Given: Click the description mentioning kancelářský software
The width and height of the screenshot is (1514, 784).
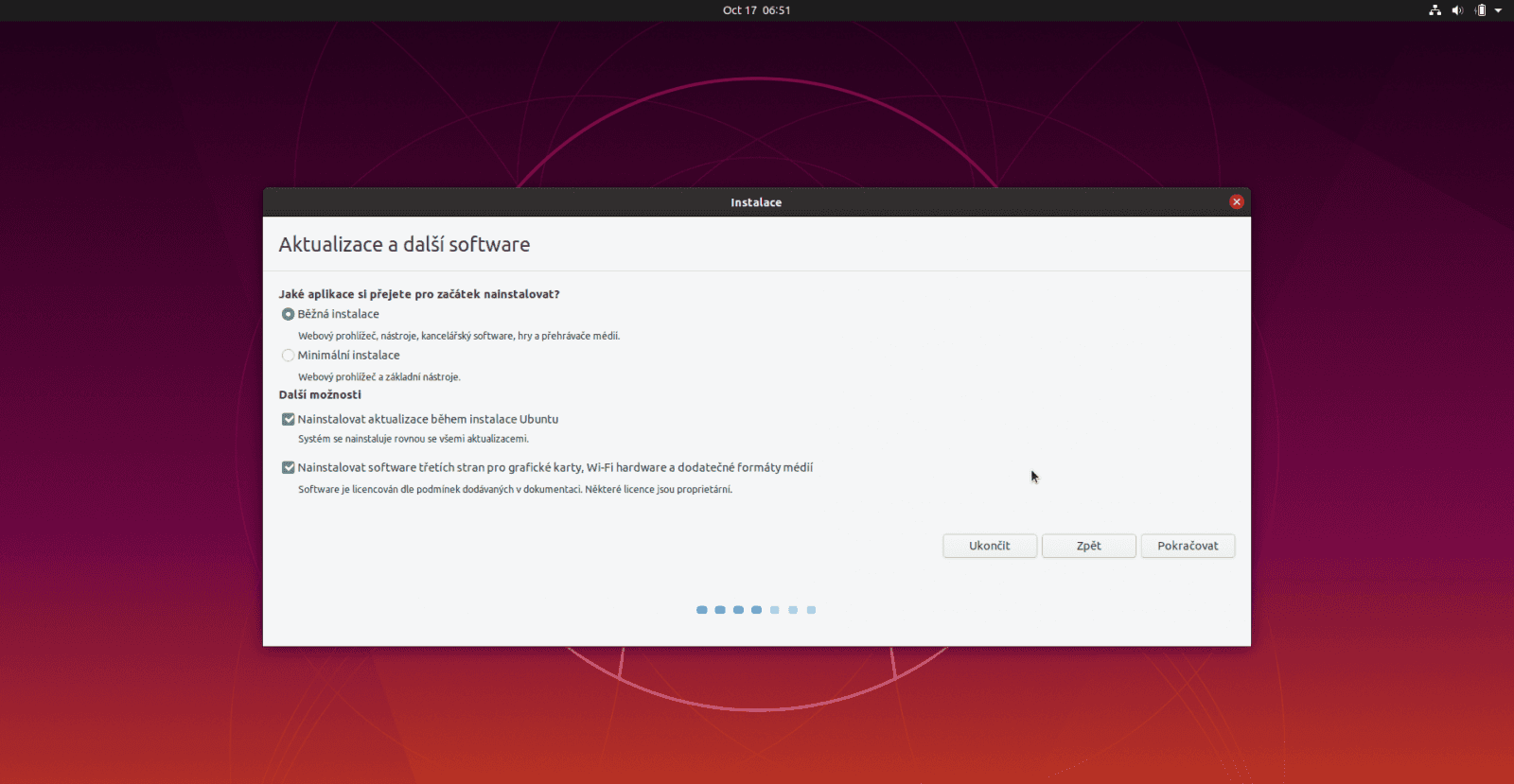Looking at the screenshot, I should (x=459, y=336).
